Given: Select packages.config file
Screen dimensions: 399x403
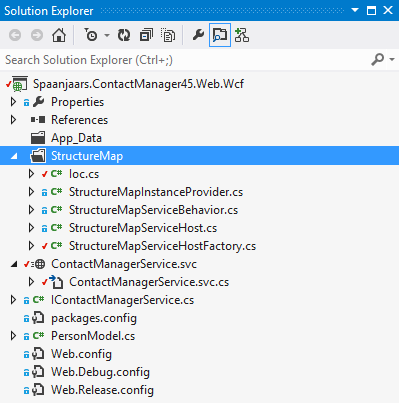Looking at the screenshot, I should [94, 318].
